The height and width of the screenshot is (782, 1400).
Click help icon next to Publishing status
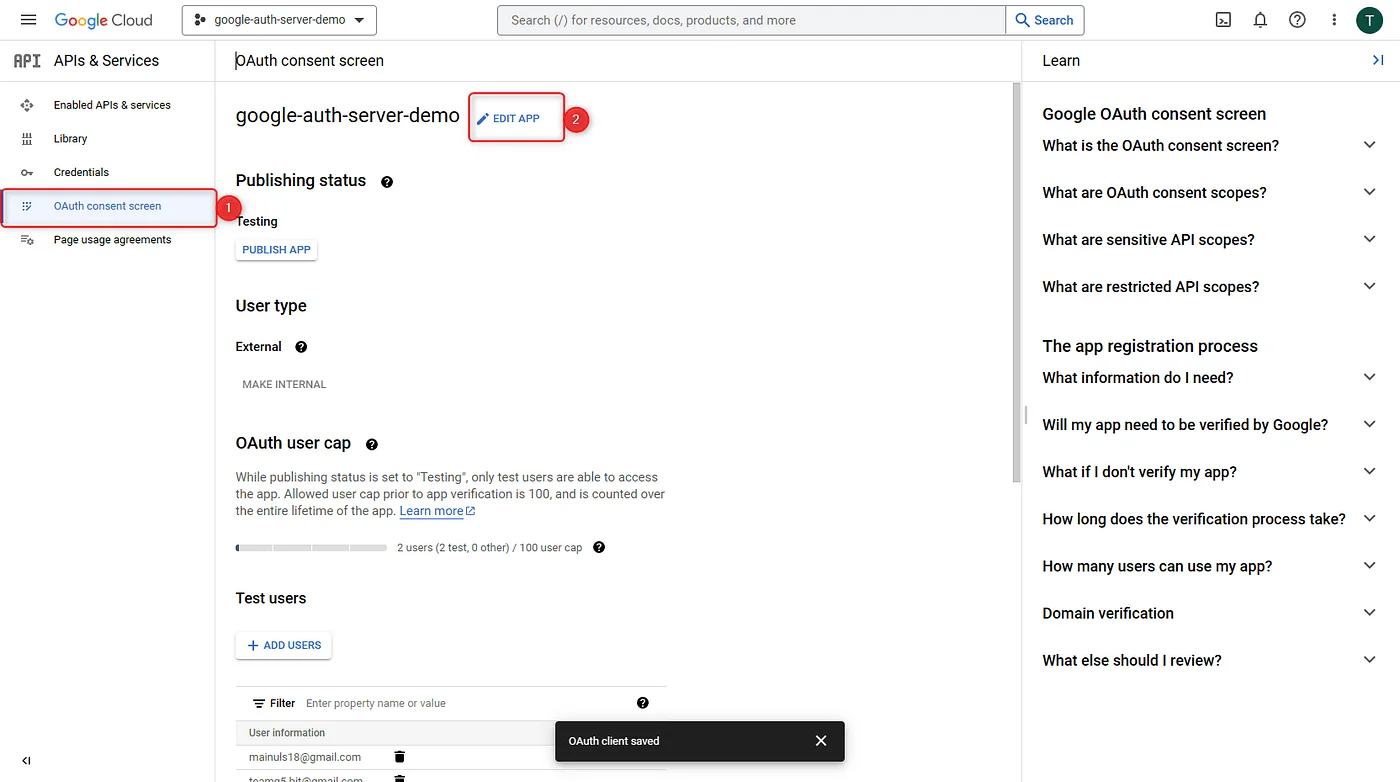(x=387, y=182)
